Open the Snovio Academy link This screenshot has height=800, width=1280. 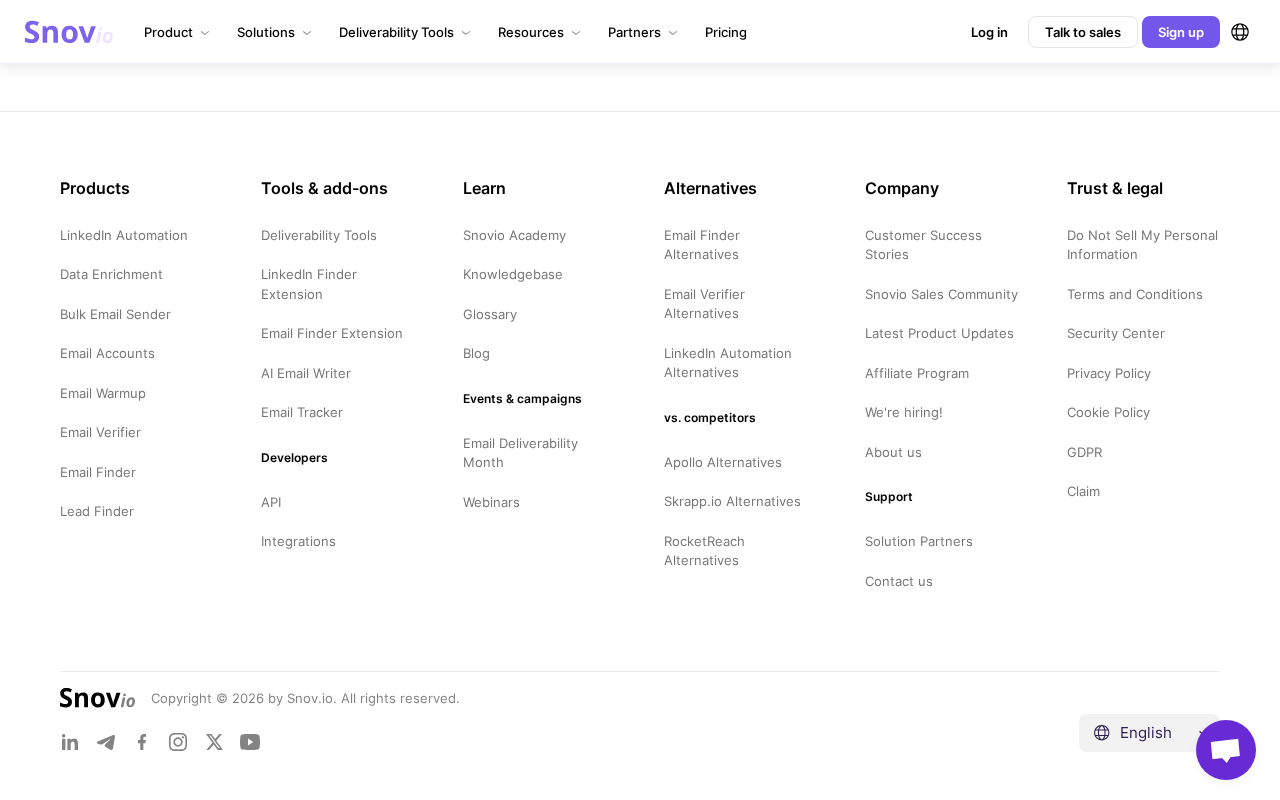click(x=514, y=235)
